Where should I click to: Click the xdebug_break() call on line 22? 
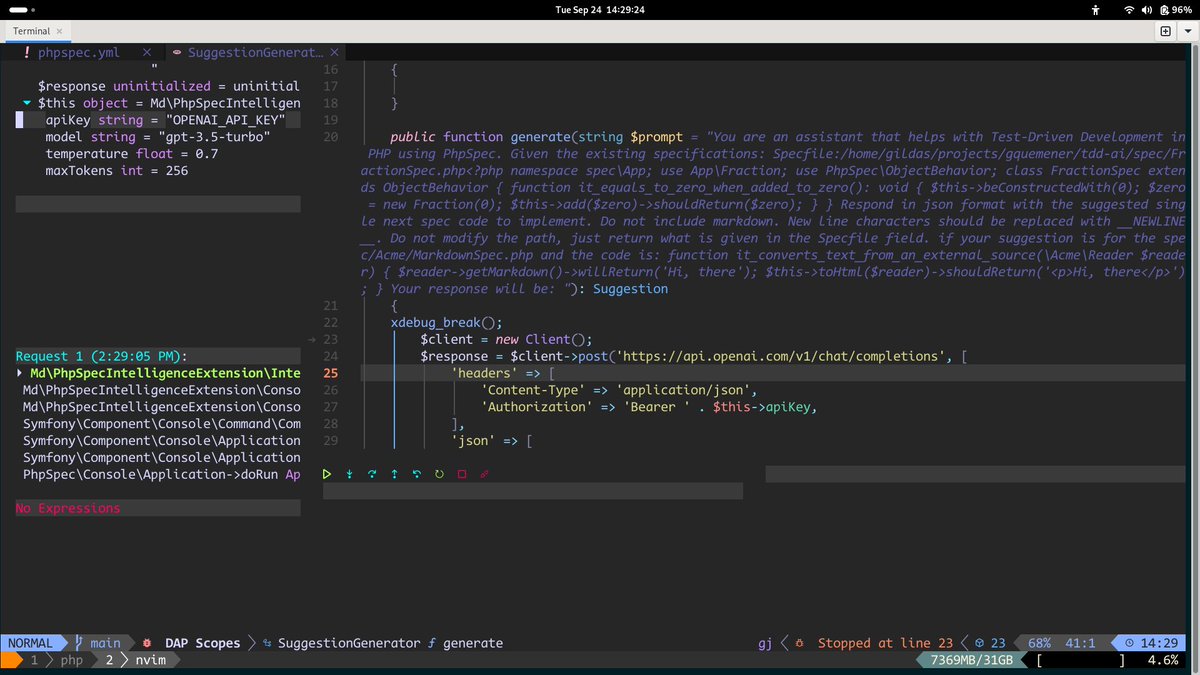pyautogui.click(x=446, y=322)
